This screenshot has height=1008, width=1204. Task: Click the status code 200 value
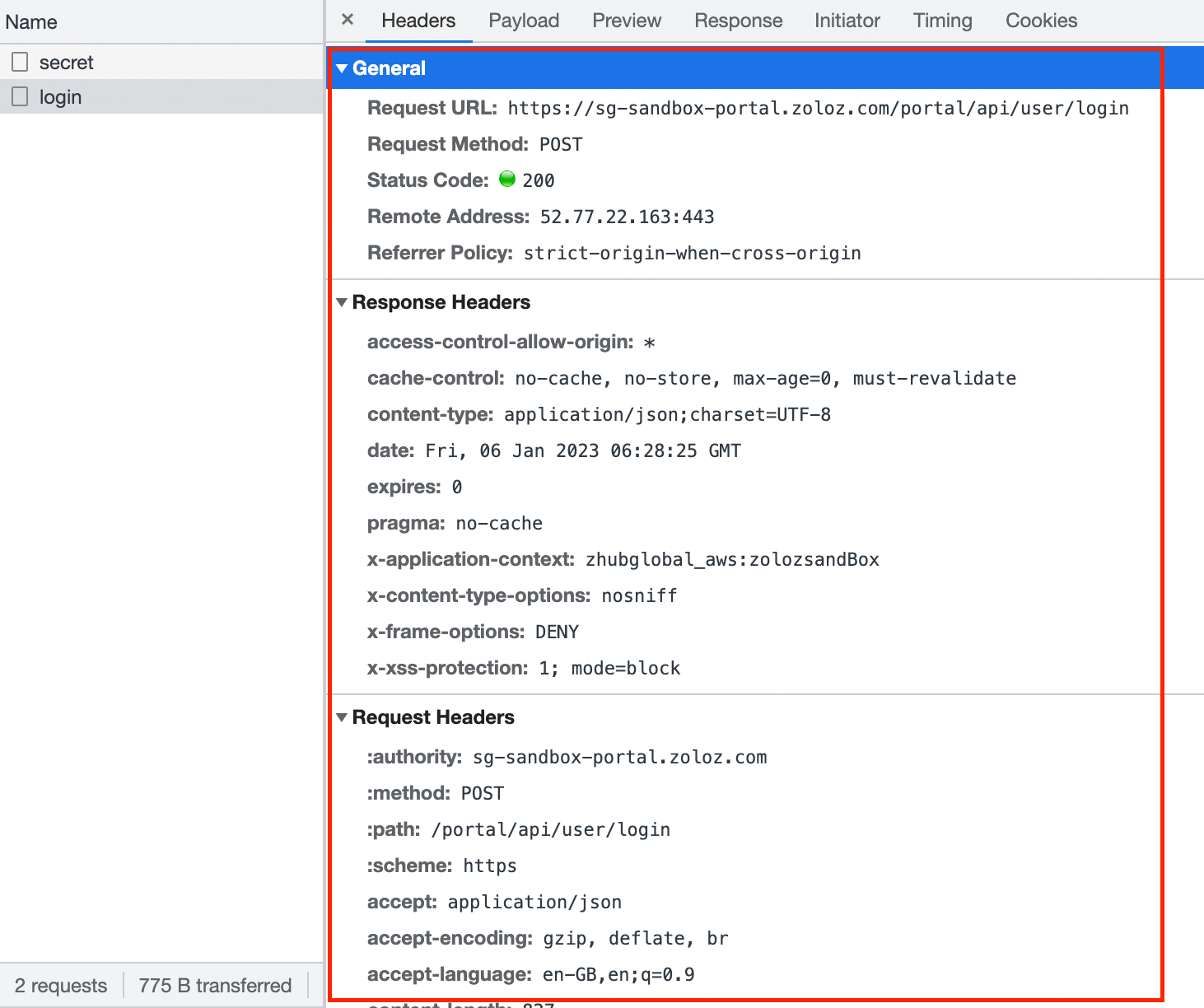(x=539, y=180)
